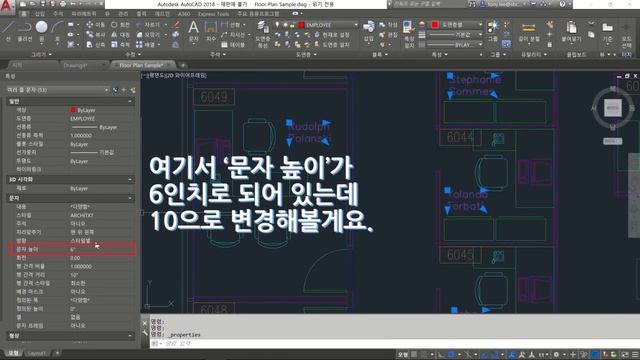
Task: Click the Leader (지시선) tool
Action: (233, 35)
